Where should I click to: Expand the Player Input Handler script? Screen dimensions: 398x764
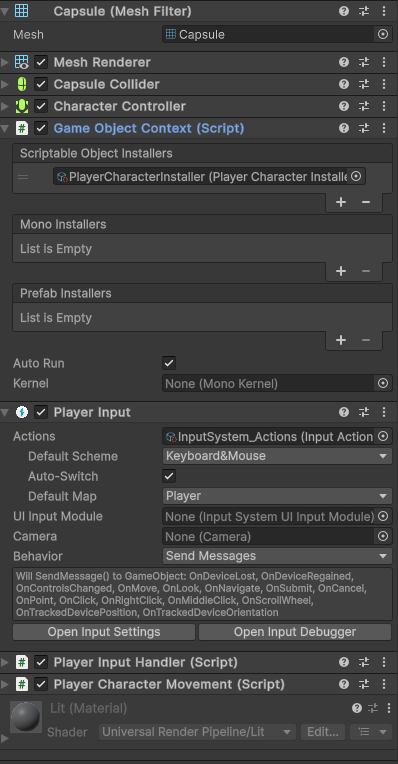pyautogui.click(x=5, y=662)
